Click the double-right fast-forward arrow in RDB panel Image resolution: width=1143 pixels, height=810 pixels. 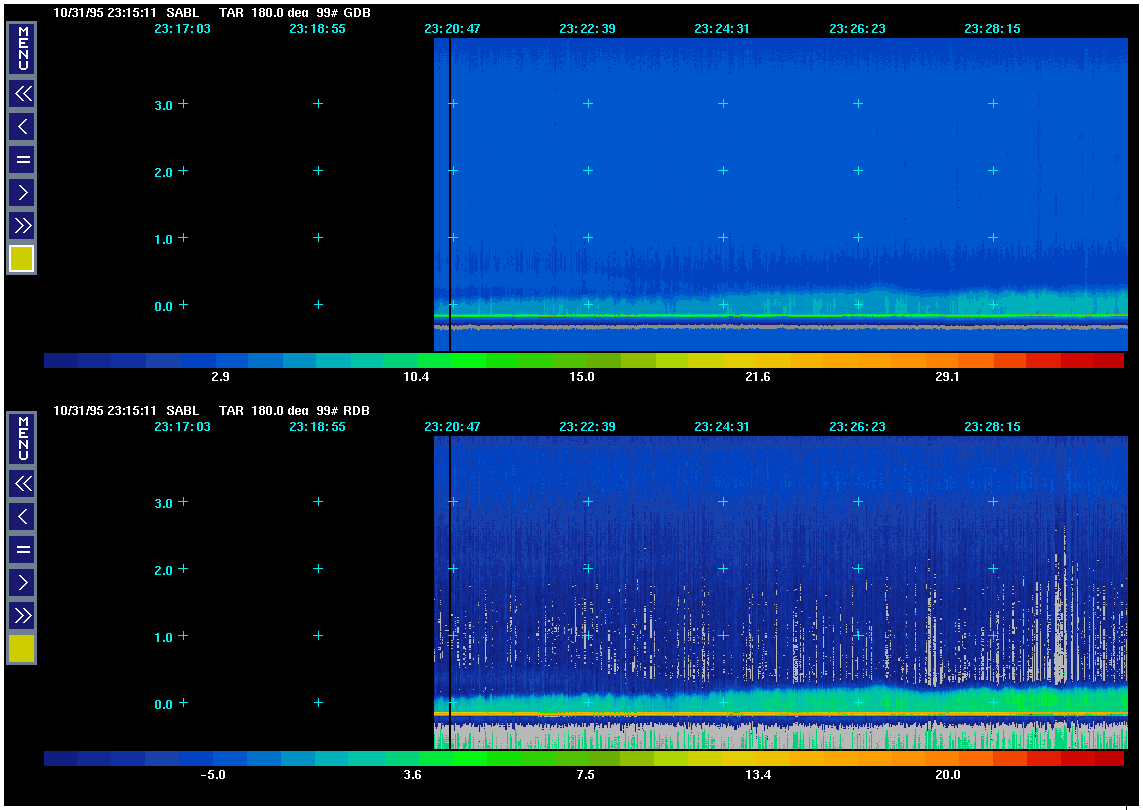tap(22, 615)
